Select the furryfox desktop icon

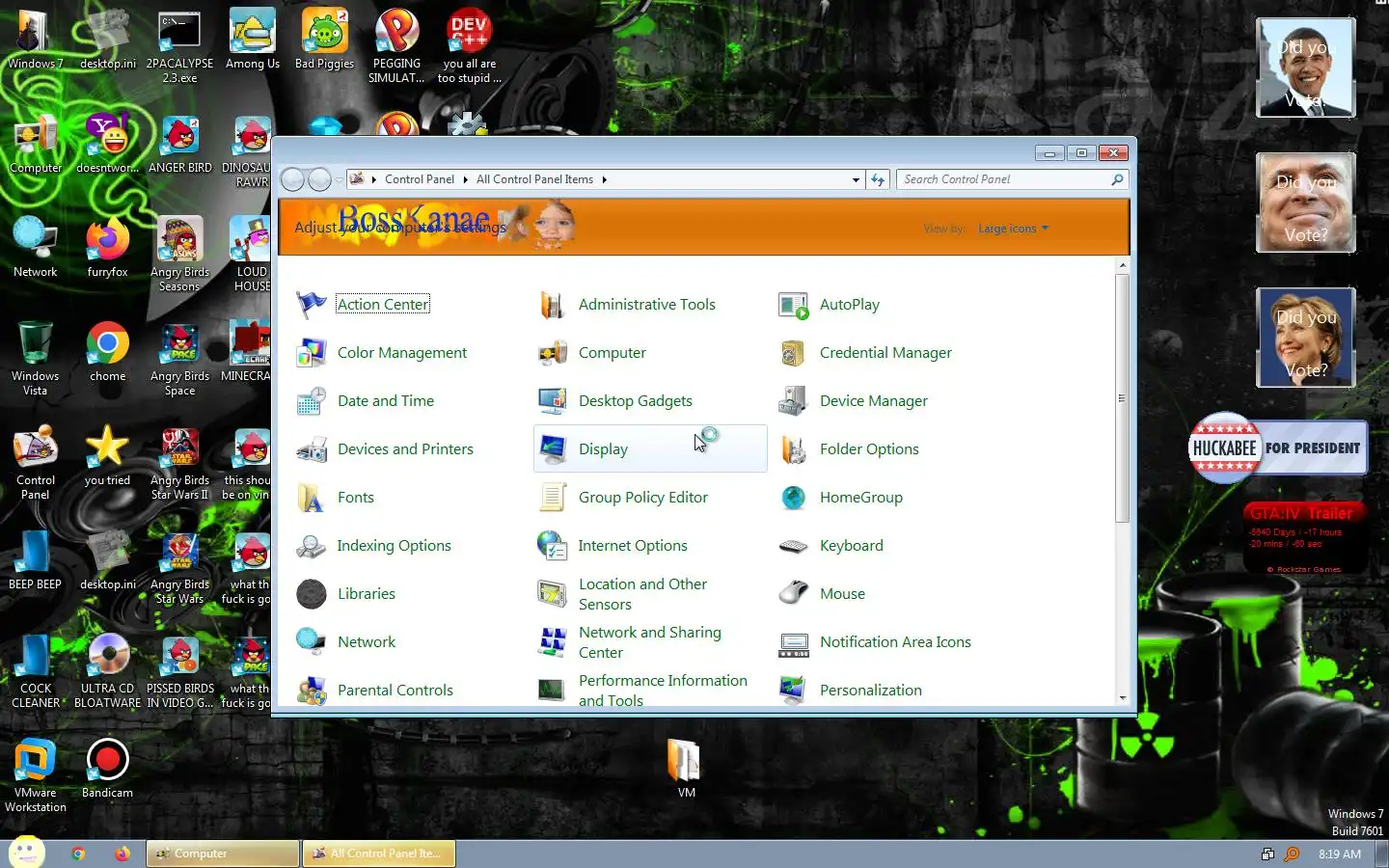(x=107, y=248)
